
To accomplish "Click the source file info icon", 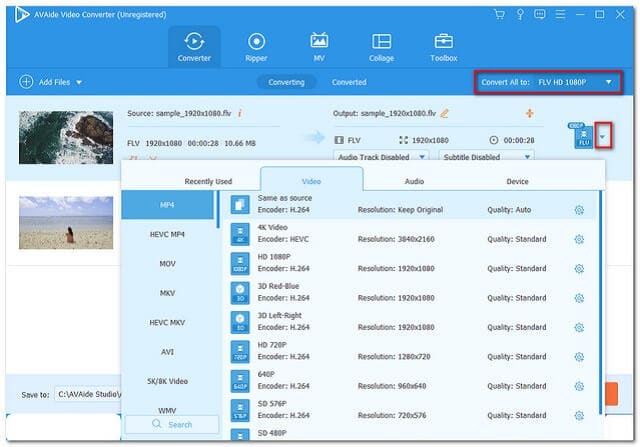I will point(240,113).
